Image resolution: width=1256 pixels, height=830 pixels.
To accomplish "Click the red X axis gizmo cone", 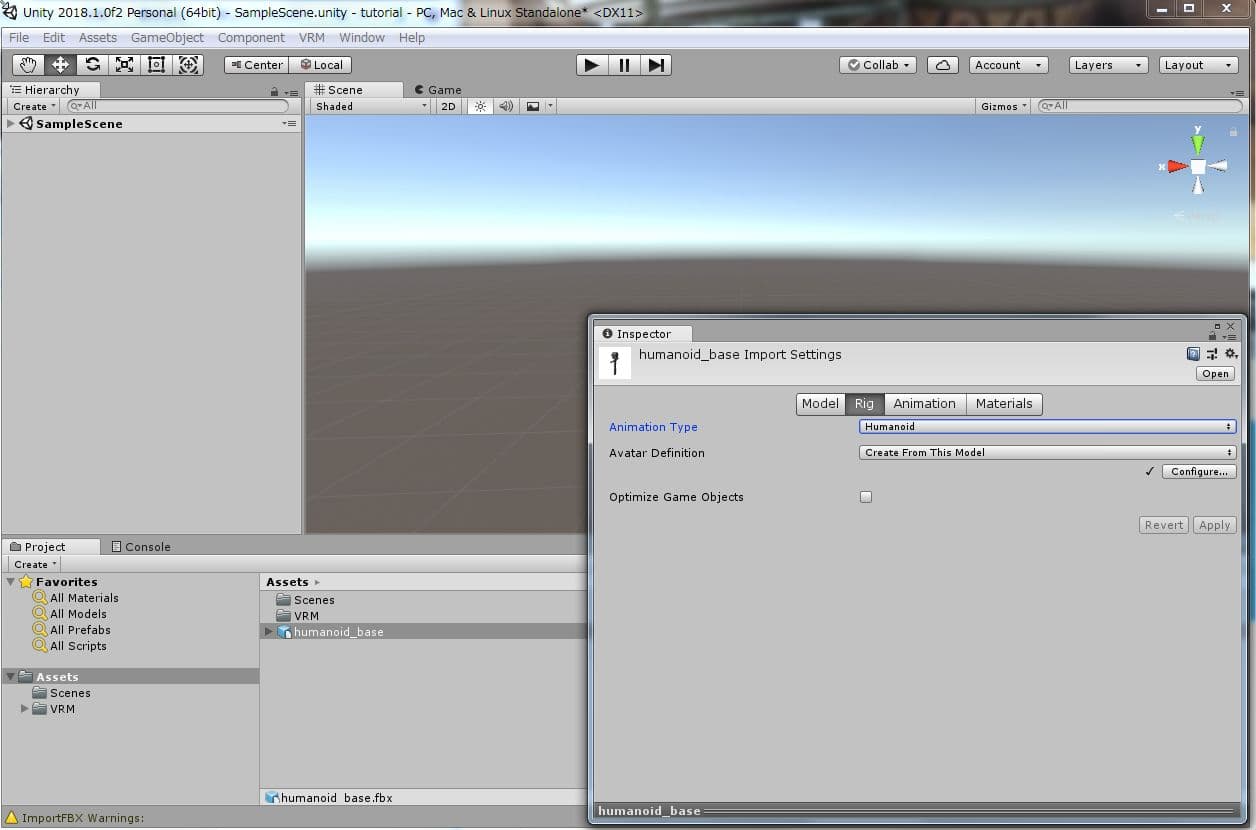I will click(1177, 167).
